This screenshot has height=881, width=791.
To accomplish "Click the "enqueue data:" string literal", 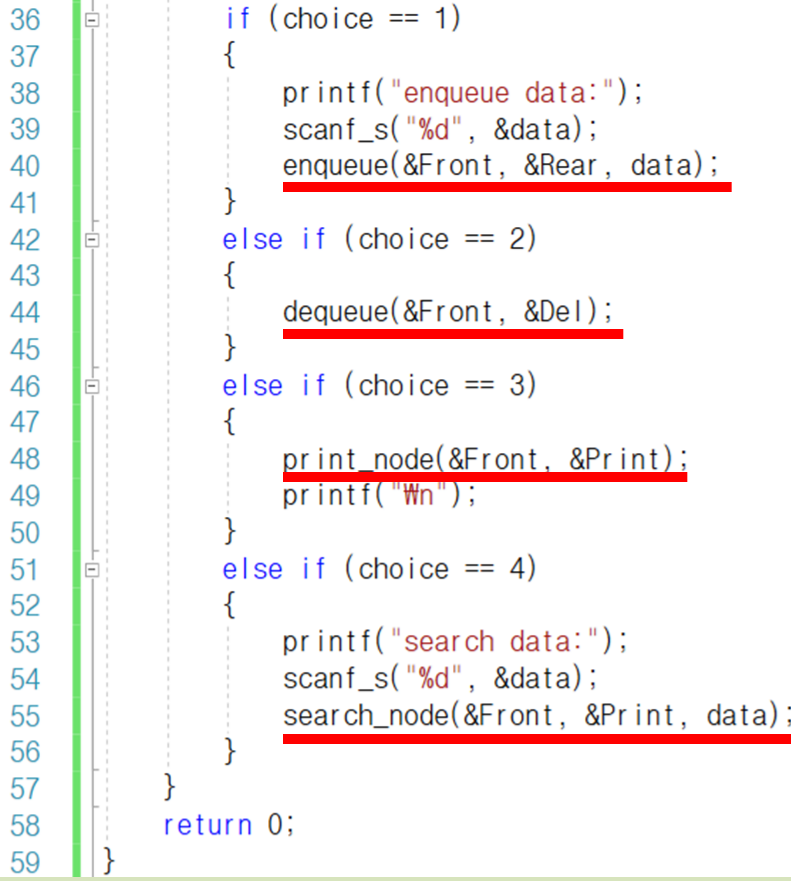I will [x=502, y=92].
